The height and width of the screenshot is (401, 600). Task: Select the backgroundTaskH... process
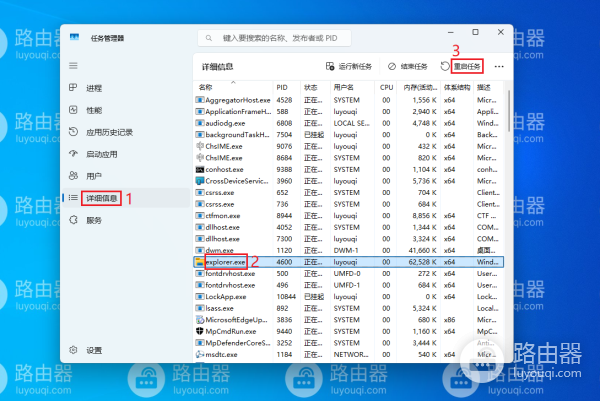348,135
